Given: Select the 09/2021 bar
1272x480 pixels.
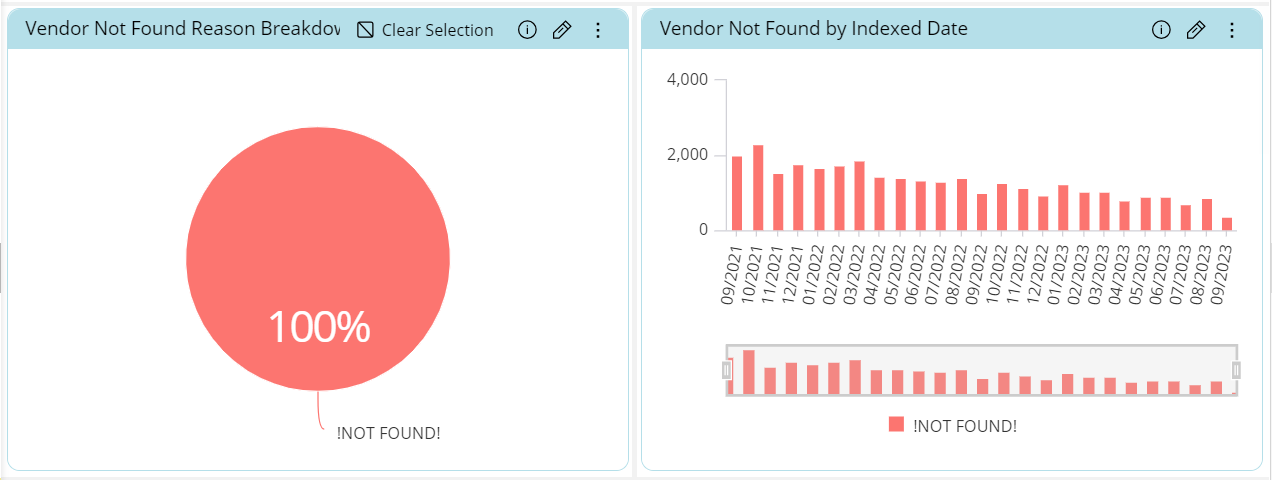Looking at the screenshot, I should (x=737, y=193).
